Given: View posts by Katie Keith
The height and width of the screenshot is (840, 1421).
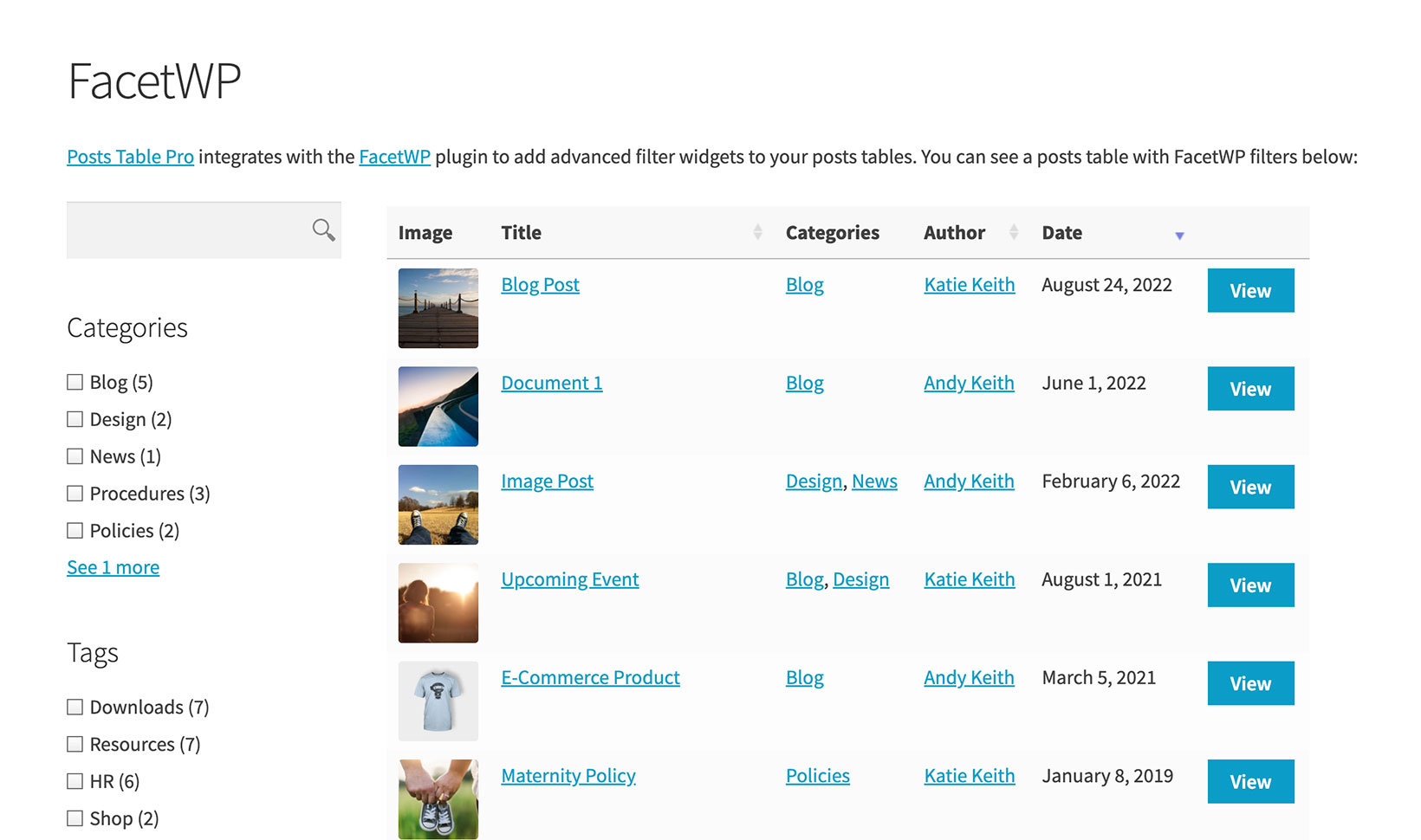Looking at the screenshot, I should [x=969, y=284].
